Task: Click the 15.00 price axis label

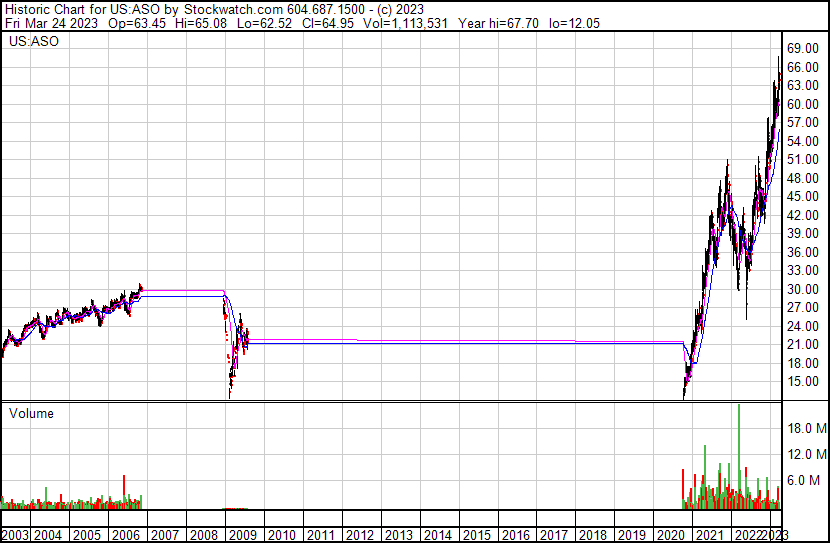Action: pos(801,382)
